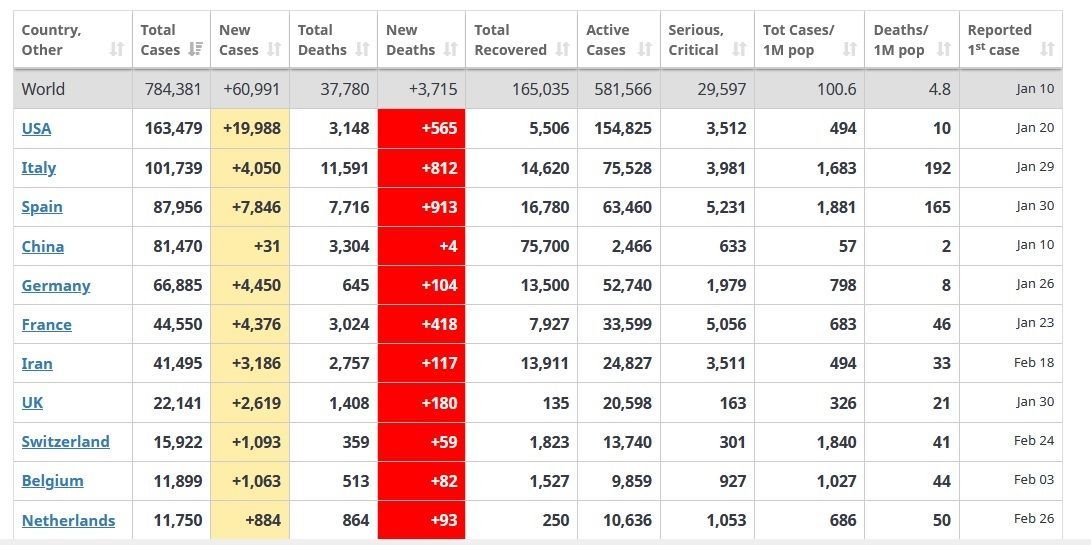1091x545 pixels.
Task: Open the USA country link
Action: coord(36,128)
